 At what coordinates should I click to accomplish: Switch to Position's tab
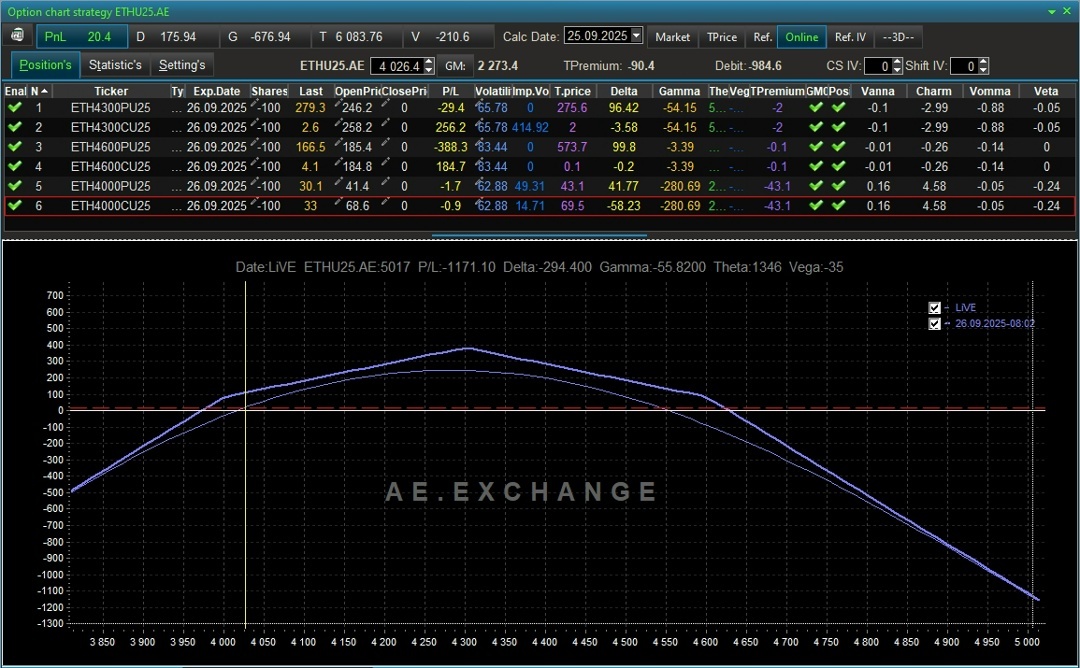point(45,65)
